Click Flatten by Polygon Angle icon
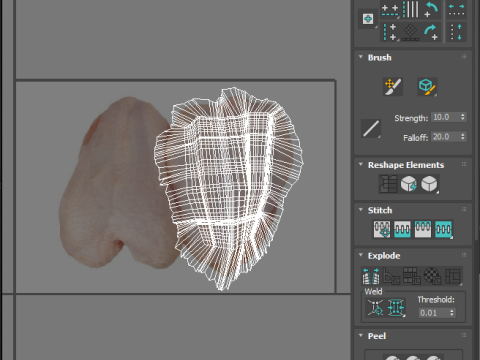480x360 pixels. (391, 276)
